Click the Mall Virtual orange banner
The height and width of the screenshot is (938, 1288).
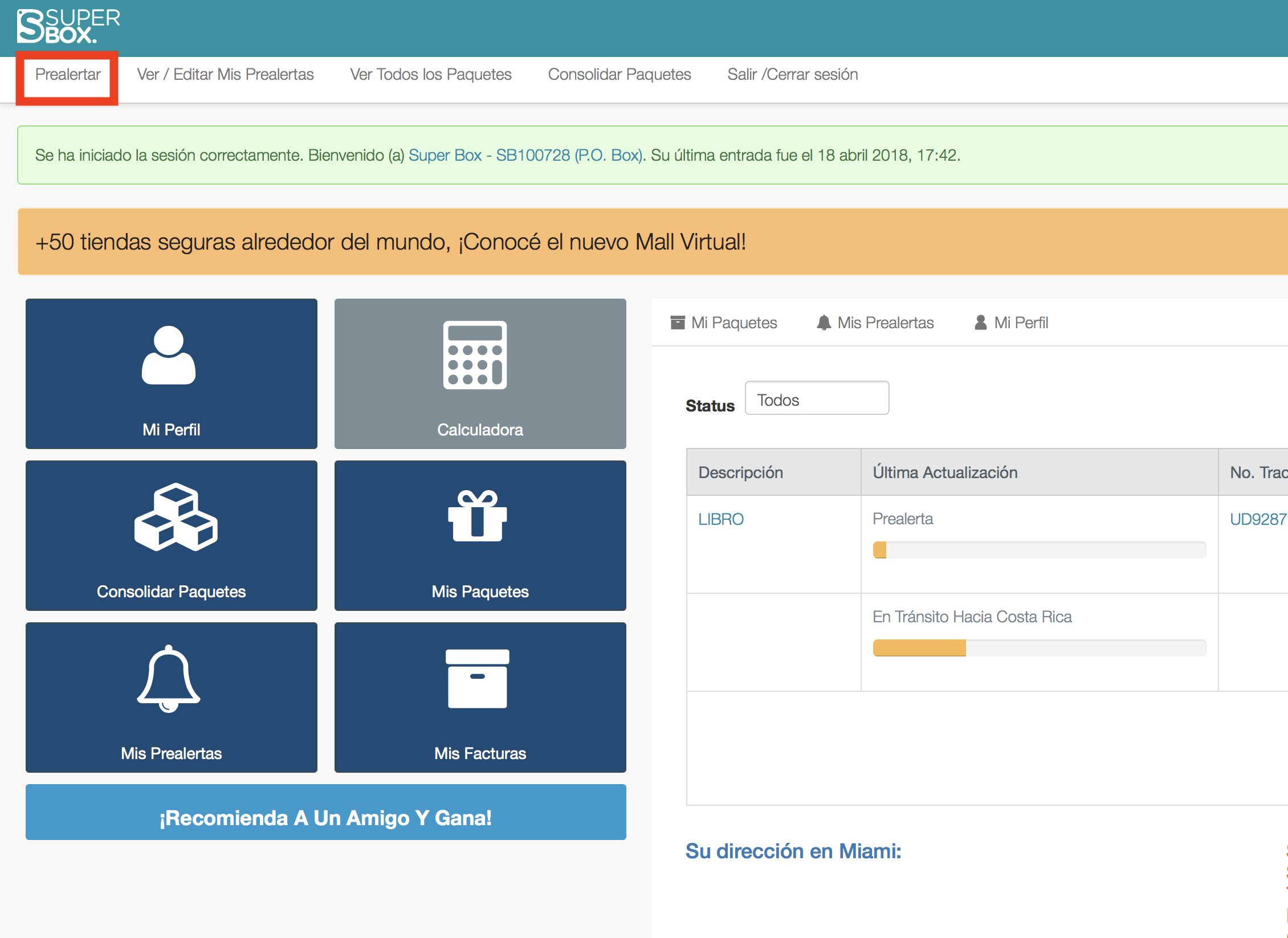653,242
